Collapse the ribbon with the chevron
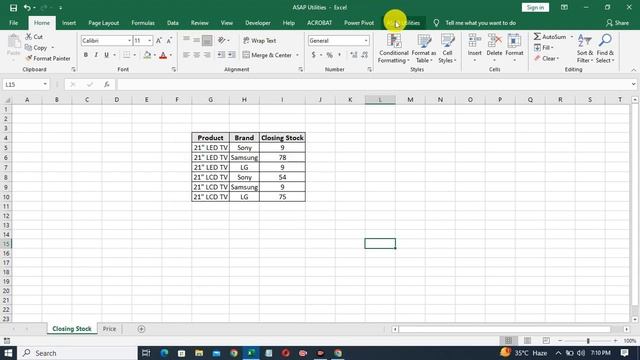 point(633,70)
